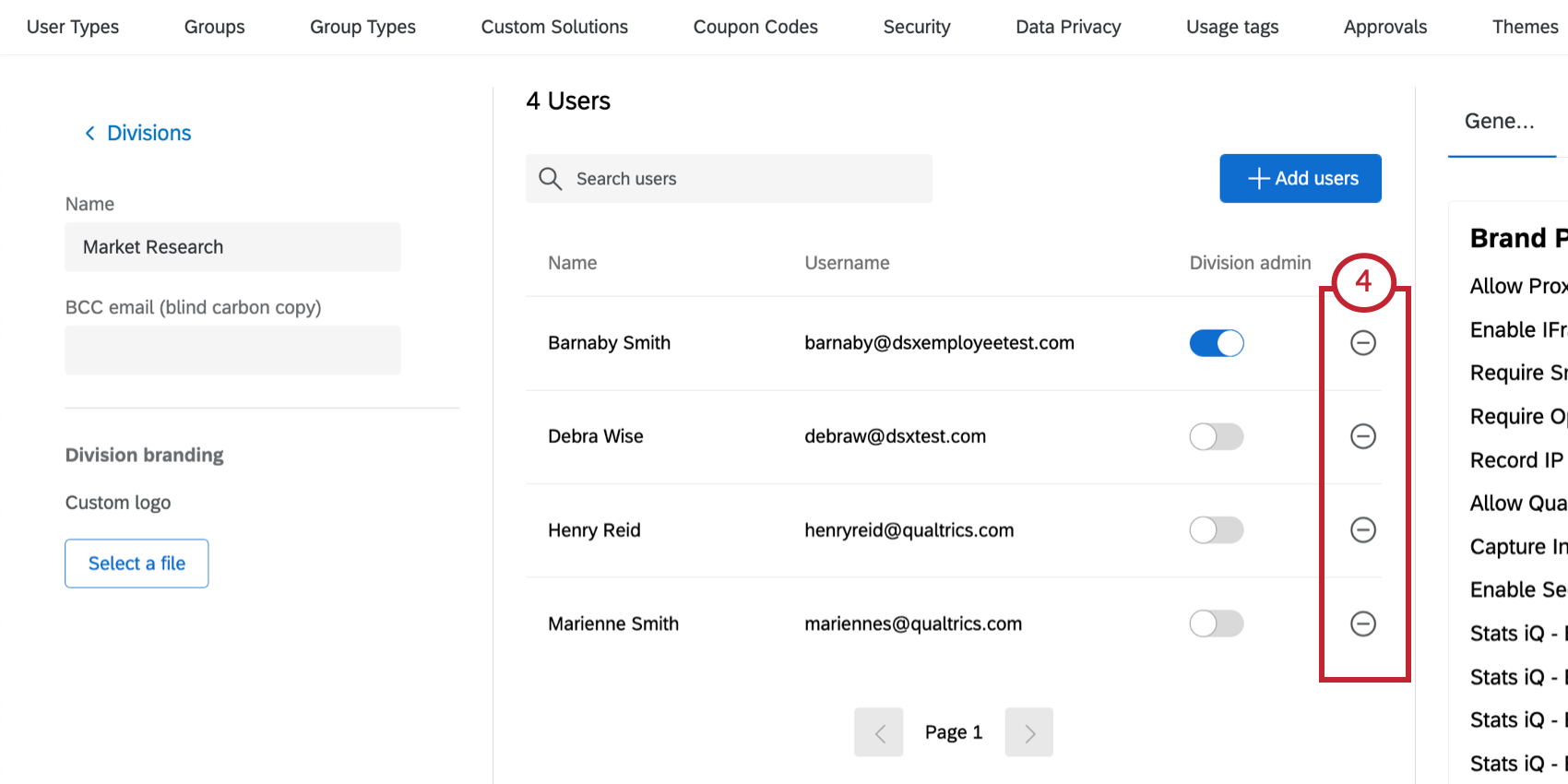Viewport: 1568px width, 784px height.
Task: Click the back chevron beside Divisions
Action: tap(89, 134)
